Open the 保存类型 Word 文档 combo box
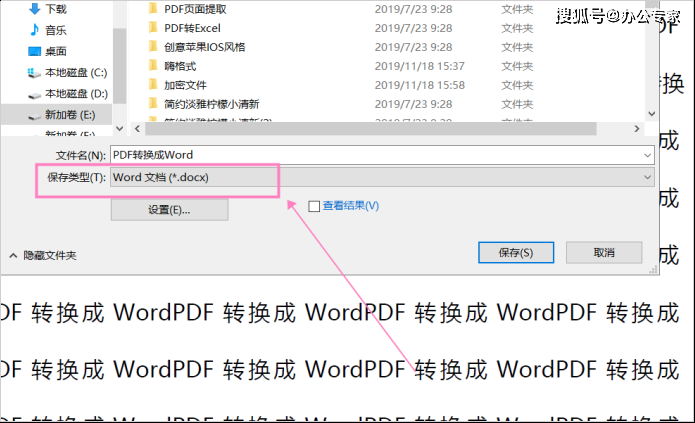The height and width of the screenshot is (423, 695). (382, 177)
